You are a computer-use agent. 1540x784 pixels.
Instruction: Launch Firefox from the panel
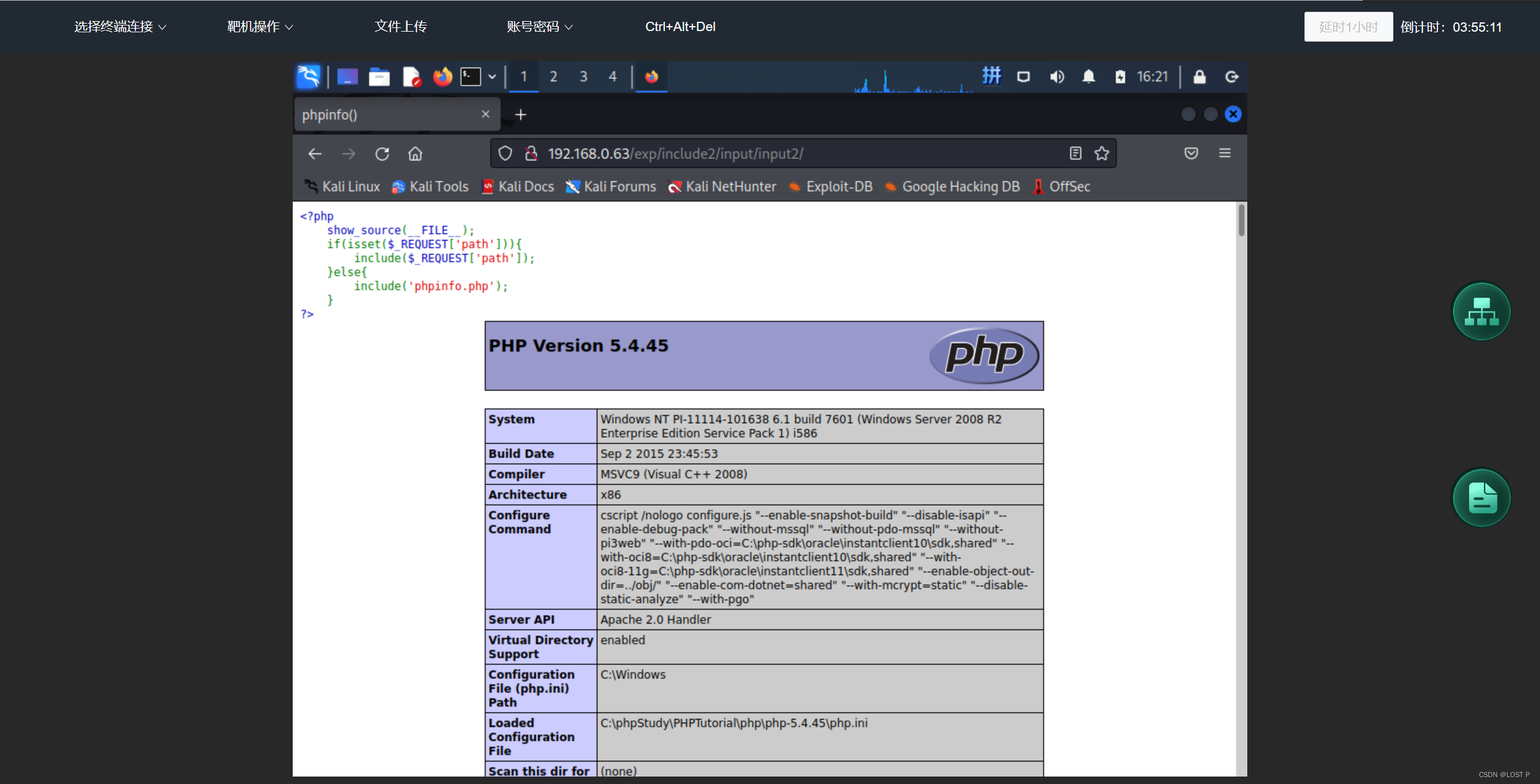pos(442,76)
